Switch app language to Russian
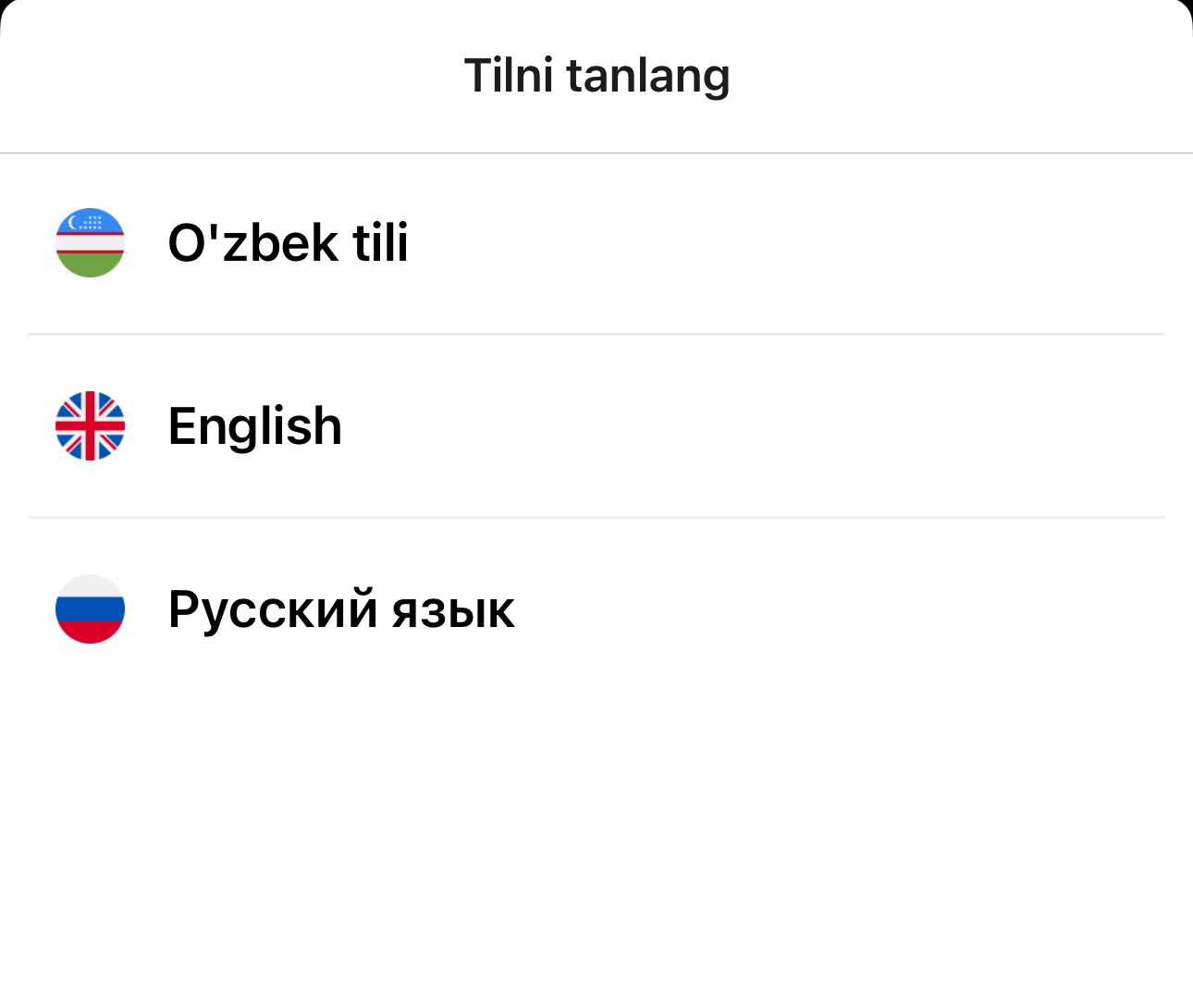Image resolution: width=1193 pixels, height=1008 pixels. pyautogui.click(x=596, y=609)
